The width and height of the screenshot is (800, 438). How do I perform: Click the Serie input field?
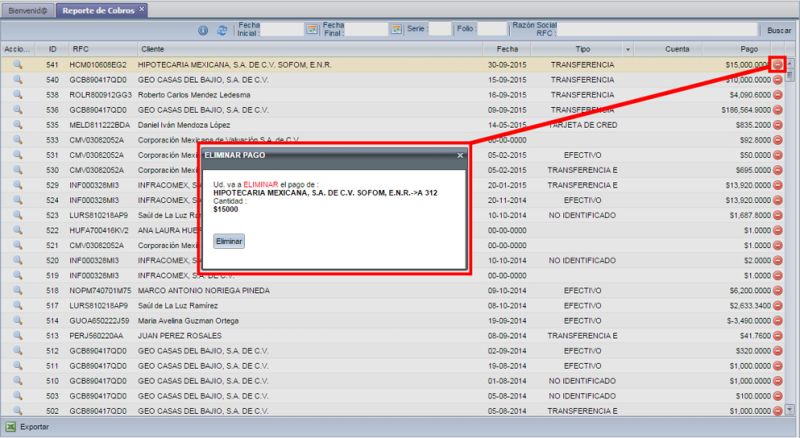click(x=439, y=31)
